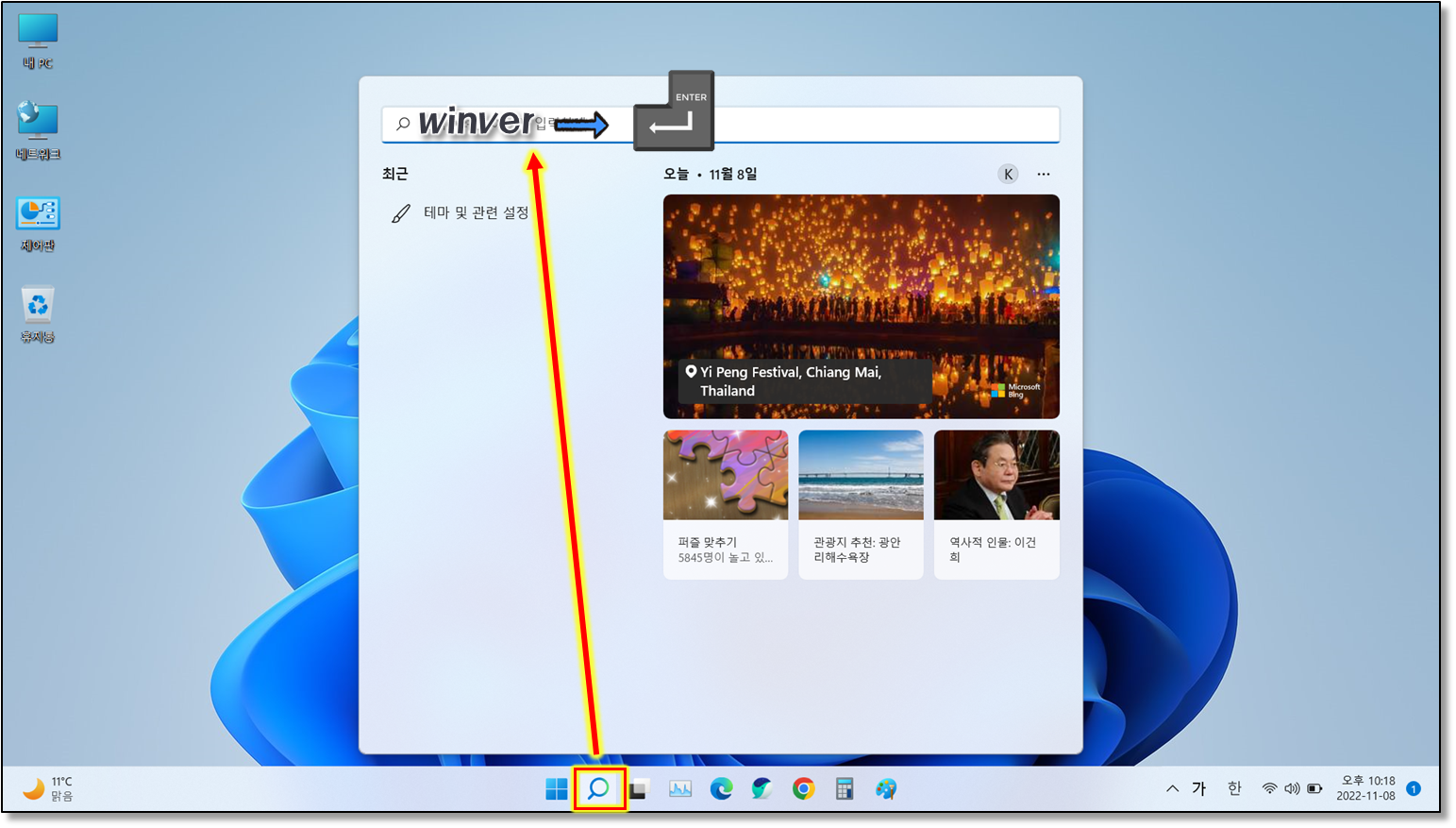Launch Microsoft Edge from the taskbar

[x=721, y=789]
